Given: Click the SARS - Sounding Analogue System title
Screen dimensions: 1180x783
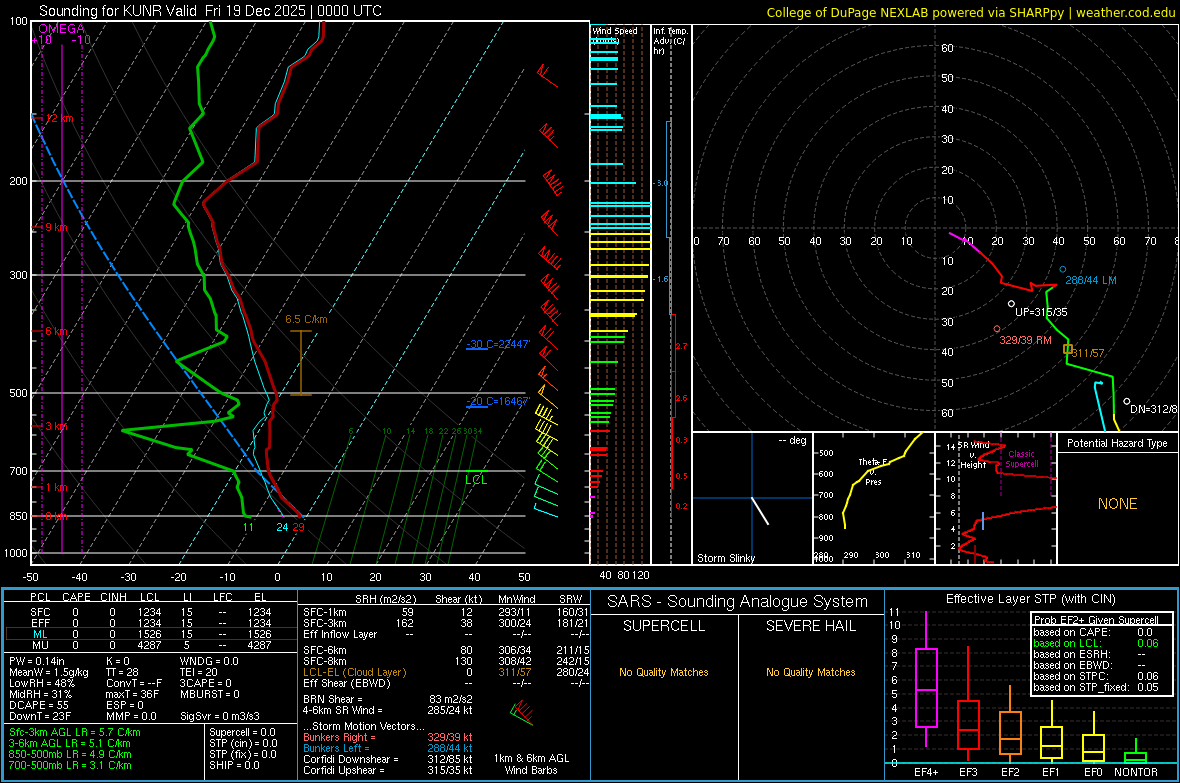Looking at the screenshot, I should coord(737,602).
